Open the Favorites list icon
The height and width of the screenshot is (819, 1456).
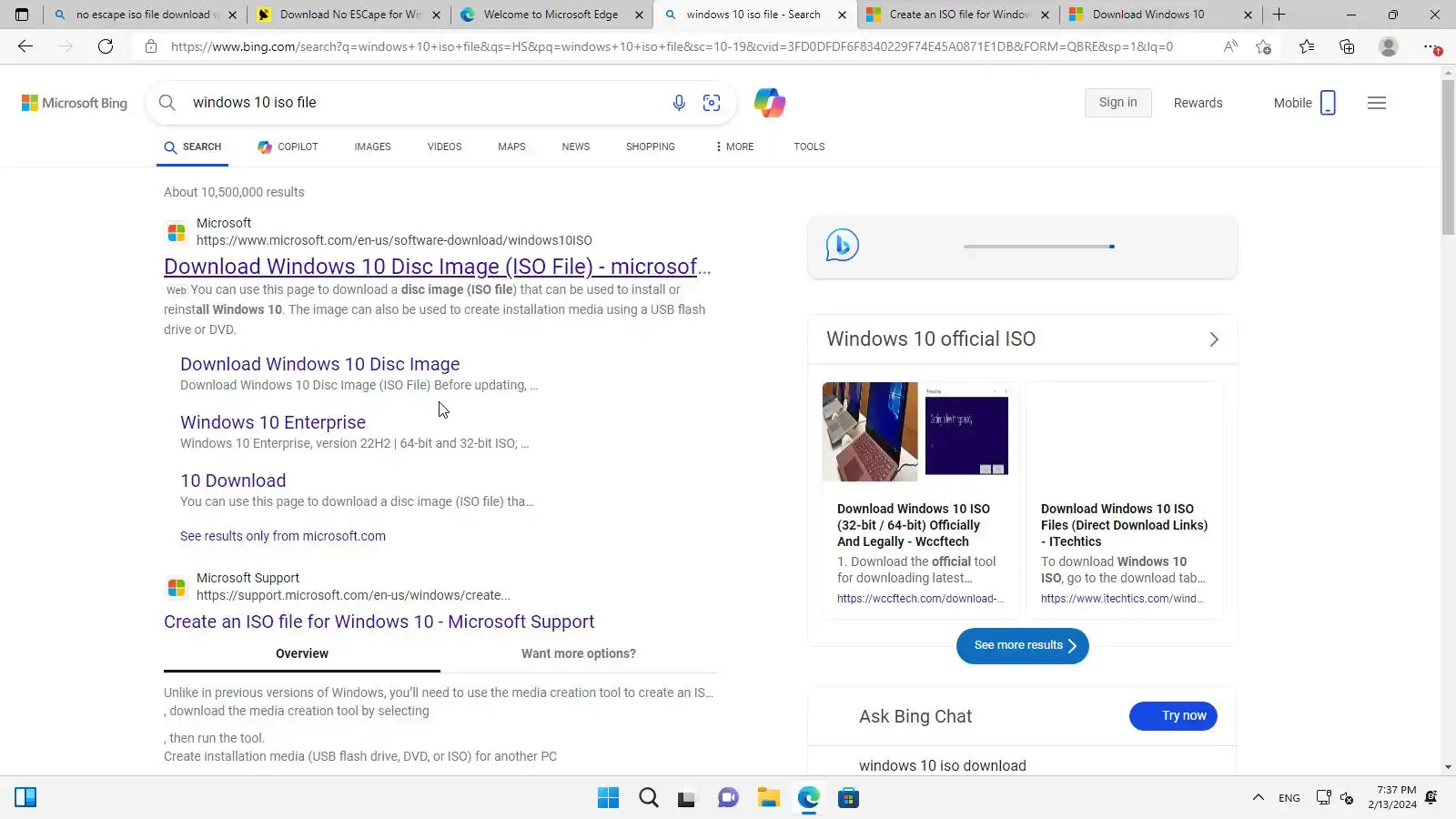(1307, 46)
